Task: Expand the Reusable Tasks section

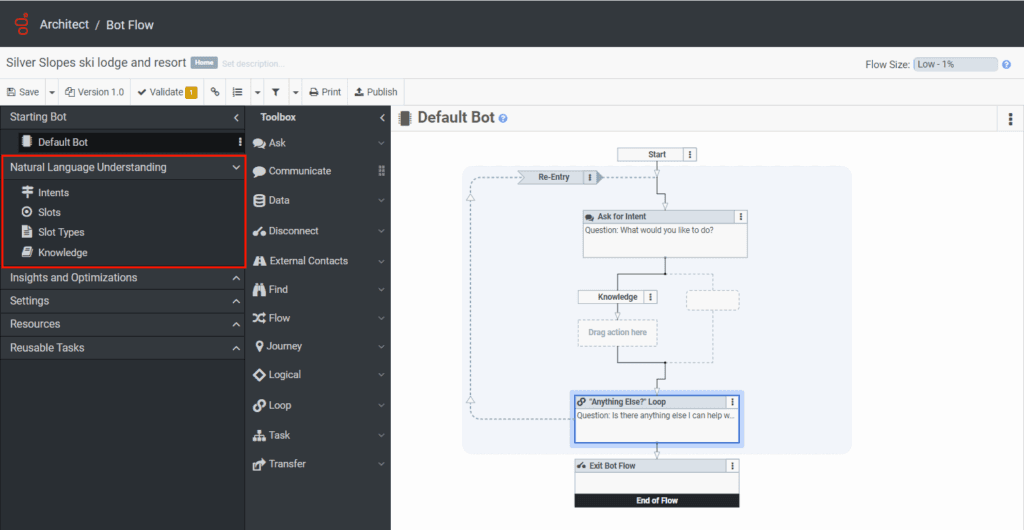Action: point(236,348)
